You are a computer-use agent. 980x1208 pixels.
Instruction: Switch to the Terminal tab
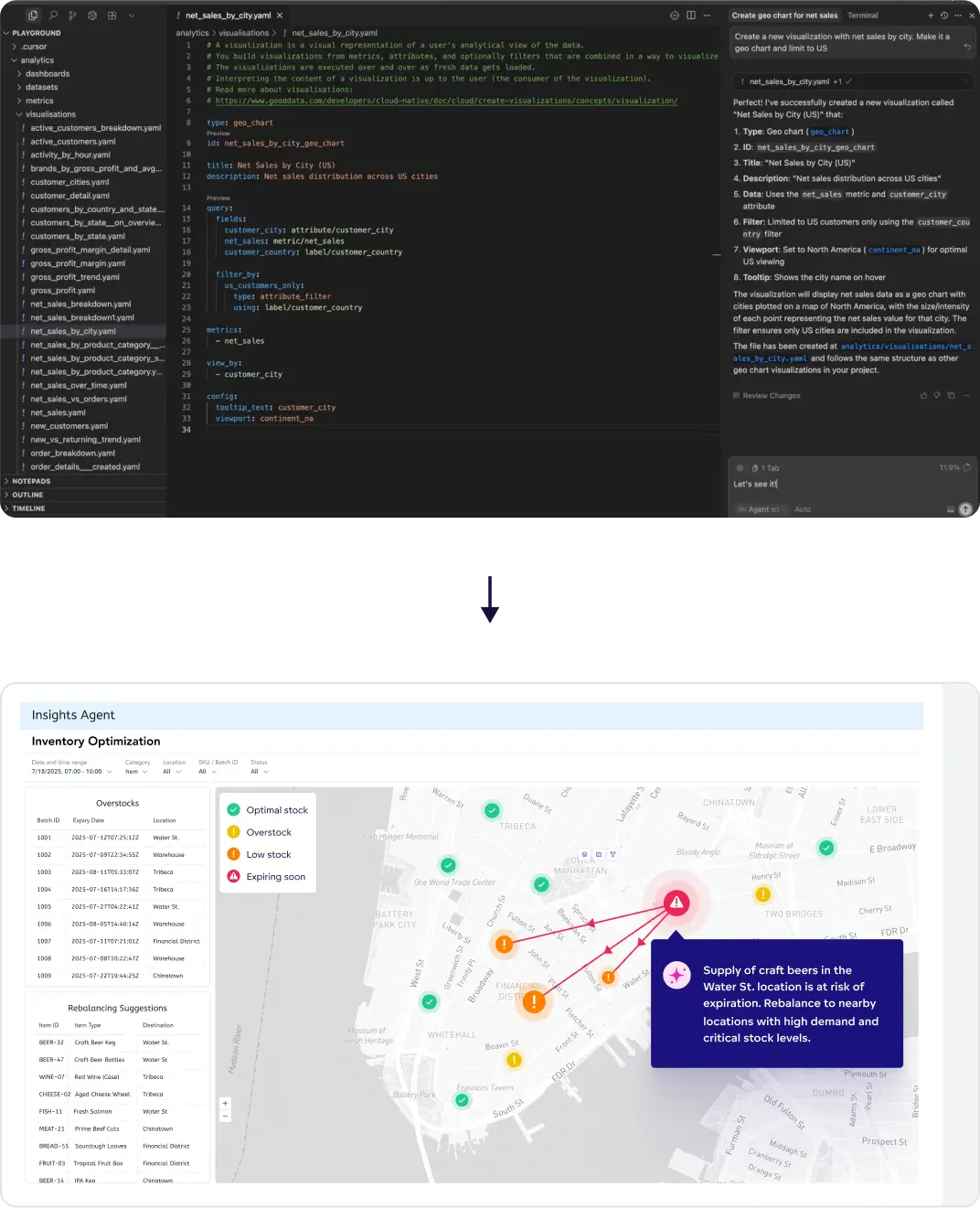[x=862, y=16]
